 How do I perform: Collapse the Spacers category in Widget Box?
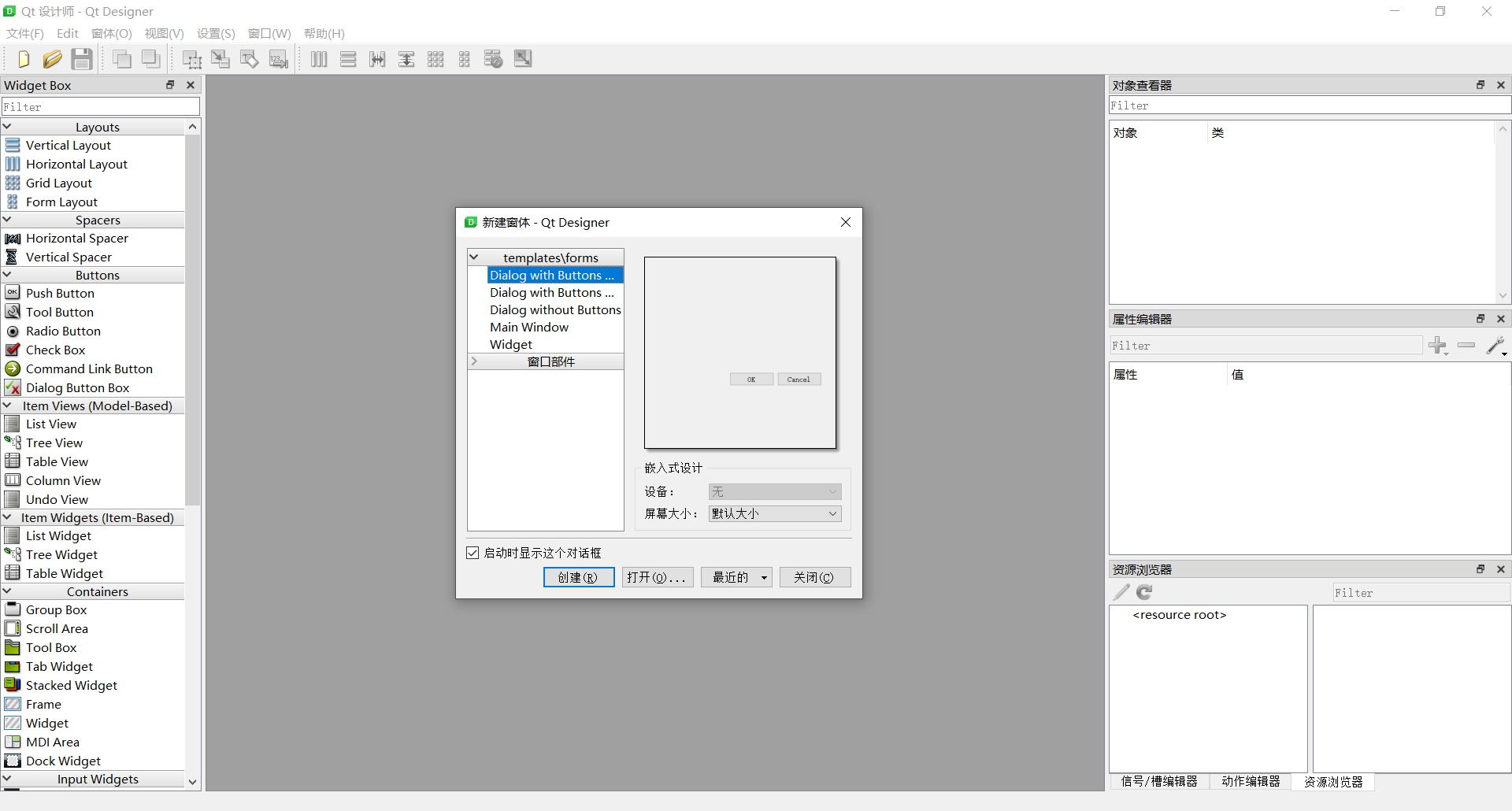tap(7, 220)
